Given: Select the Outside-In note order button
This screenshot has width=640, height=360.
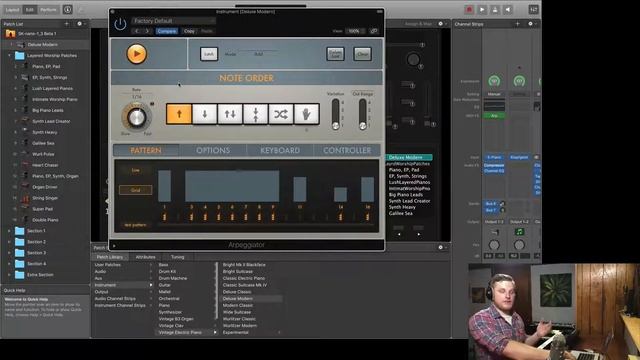Looking at the screenshot, I should coord(256,114).
